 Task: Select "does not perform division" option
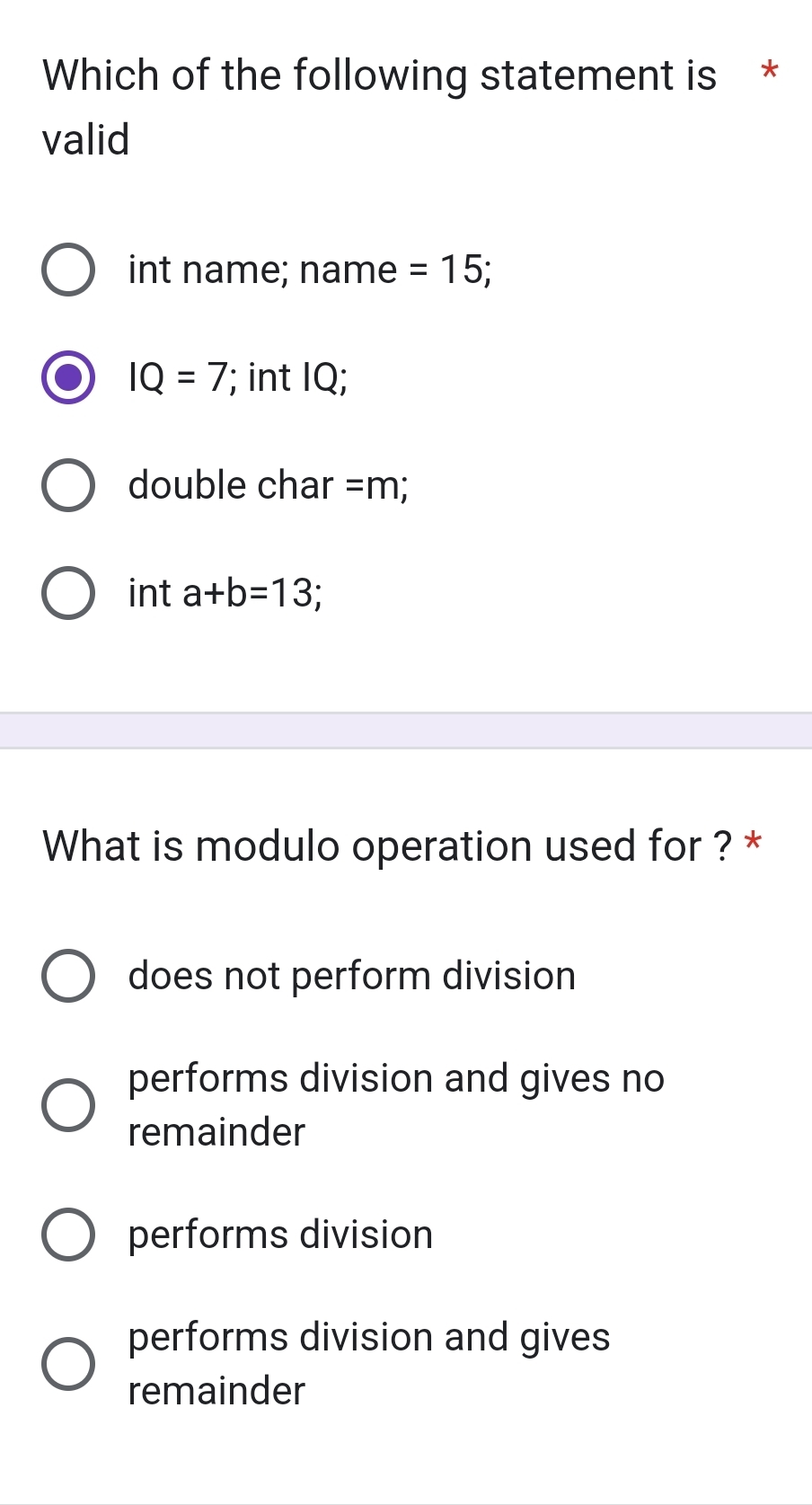[67, 976]
